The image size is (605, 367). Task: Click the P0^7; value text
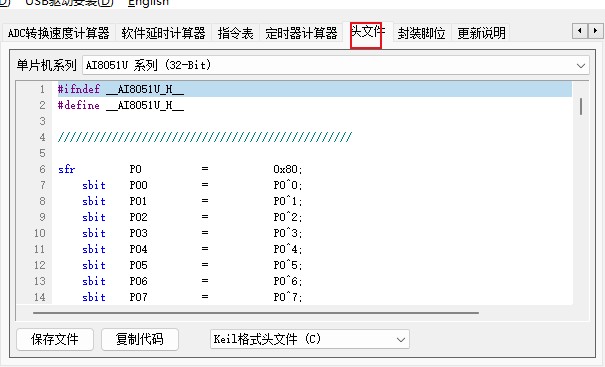coord(288,297)
